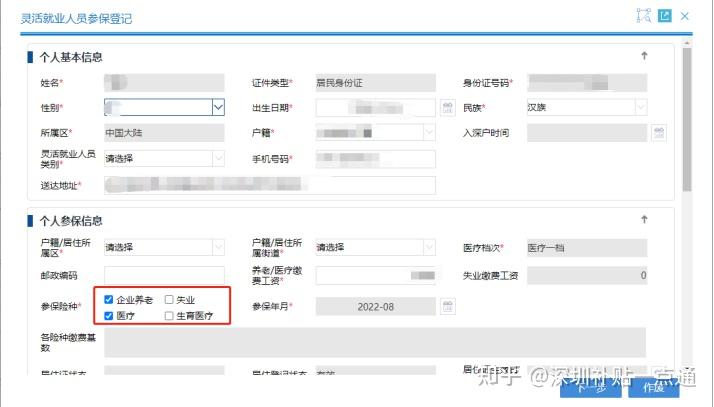Click the 姓名 field
The image size is (714, 407).
click(164, 82)
